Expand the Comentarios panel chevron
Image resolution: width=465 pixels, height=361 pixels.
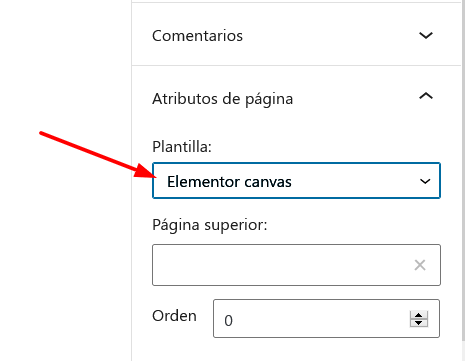tap(426, 35)
